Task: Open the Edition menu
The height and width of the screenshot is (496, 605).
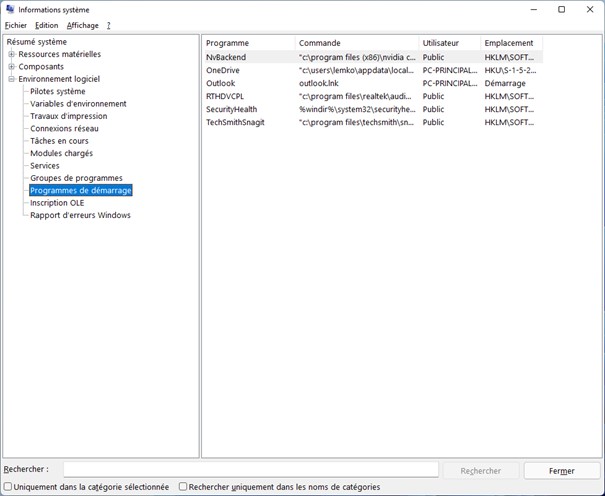Action: (x=46, y=25)
